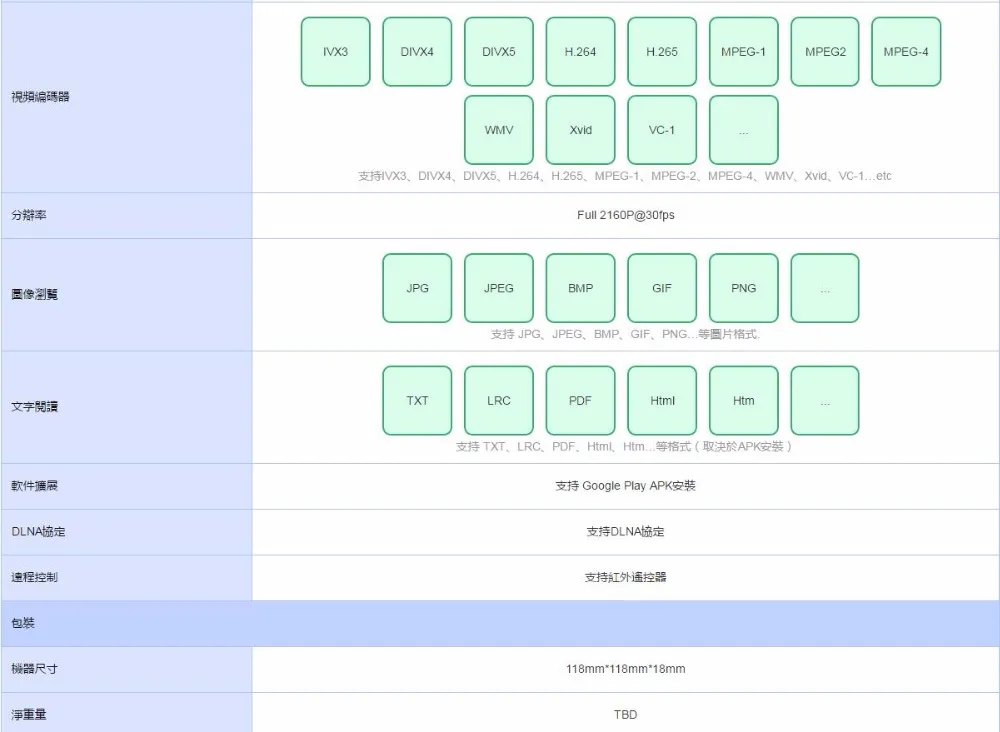Image resolution: width=1000 pixels, height=732 pixels.
Task: Select the 淨重量 row label
Action: click(x=29, y=715)
